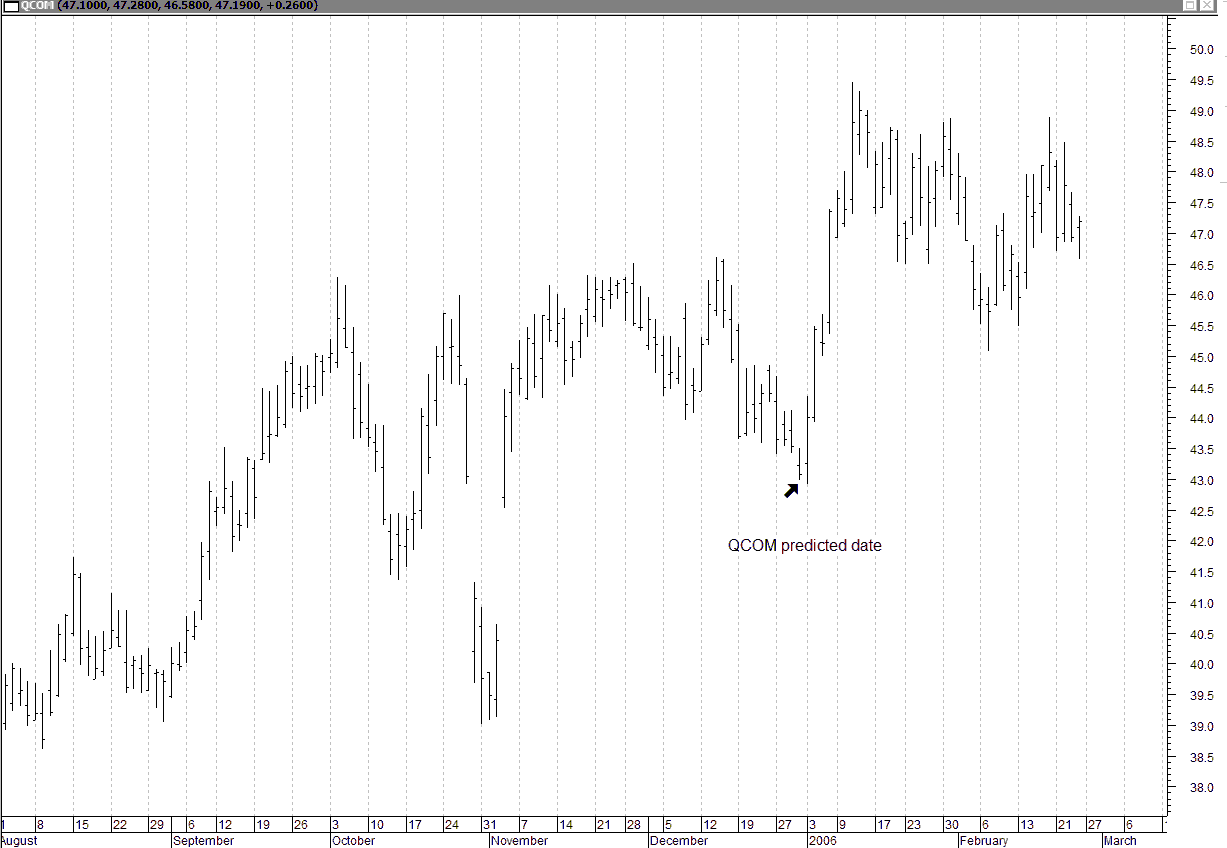Viewport: 1227px width, 848px height.
Task: Click the date label 7 in November
Action: point(524,825)
